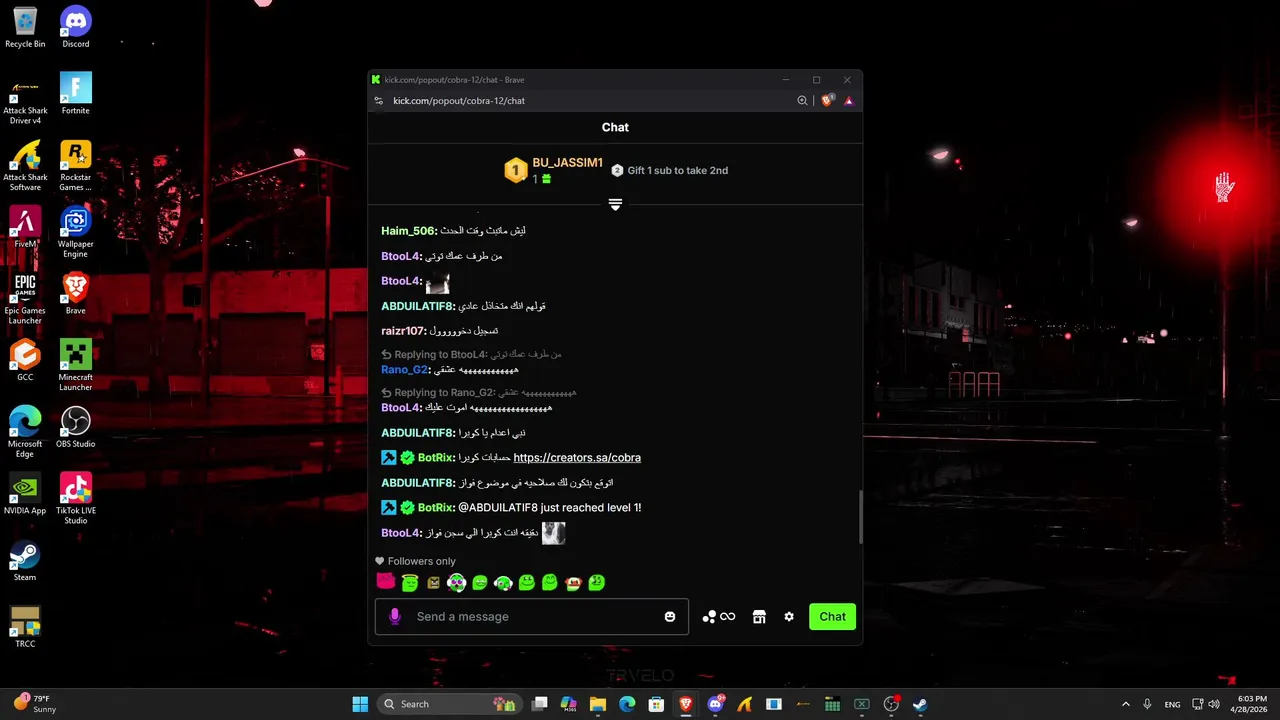Open File Explorer from taskbar
1280x720 pixels.
pos(598,704)
